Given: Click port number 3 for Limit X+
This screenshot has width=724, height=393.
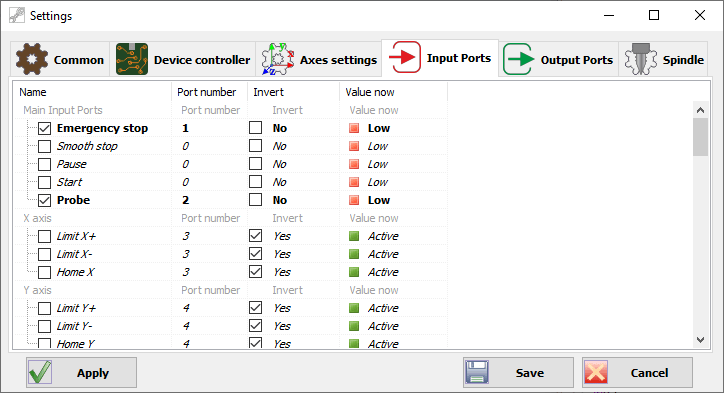Looking at the screenshot, I should (x=186, y=236).
